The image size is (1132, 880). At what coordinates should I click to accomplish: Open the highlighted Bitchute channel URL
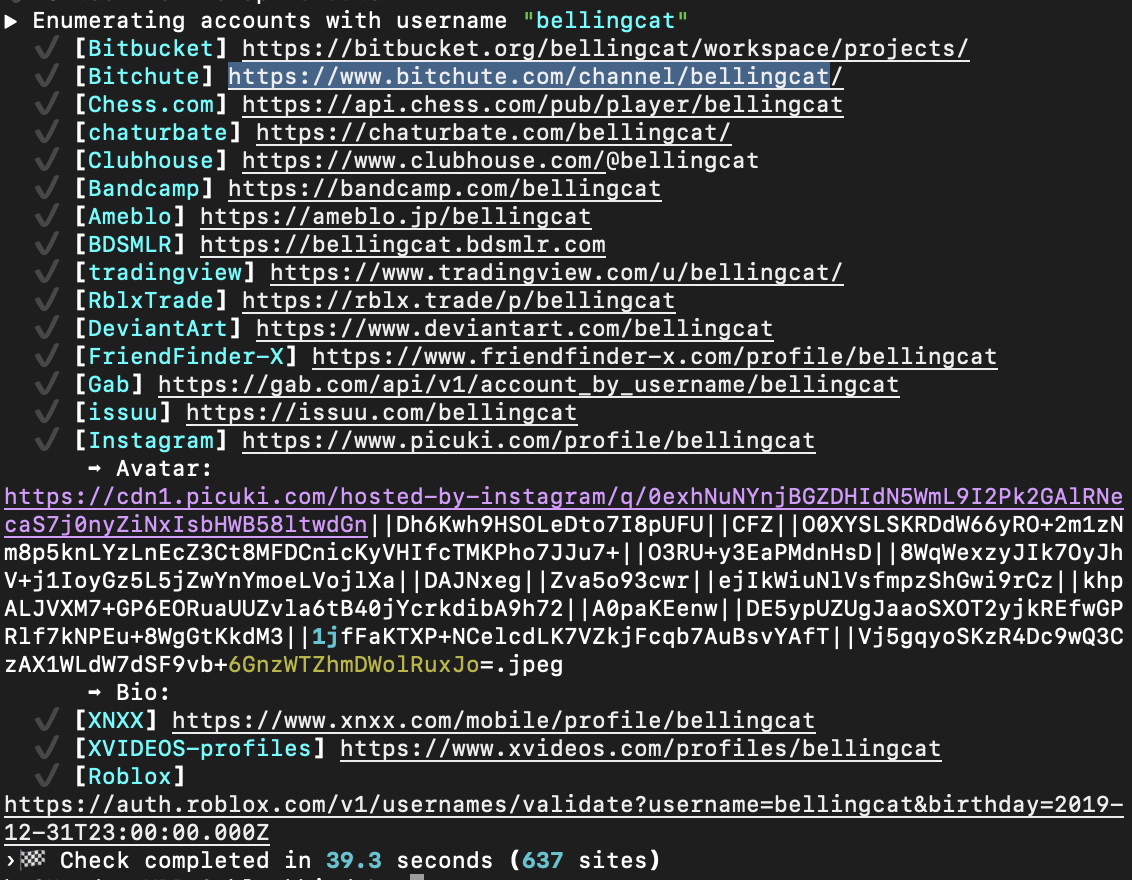click(x=535, y=77)
